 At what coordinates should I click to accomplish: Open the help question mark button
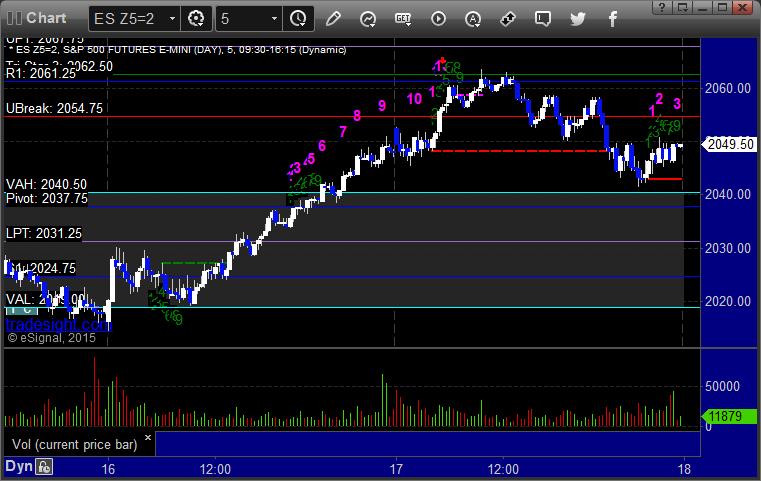coord(662,7)
